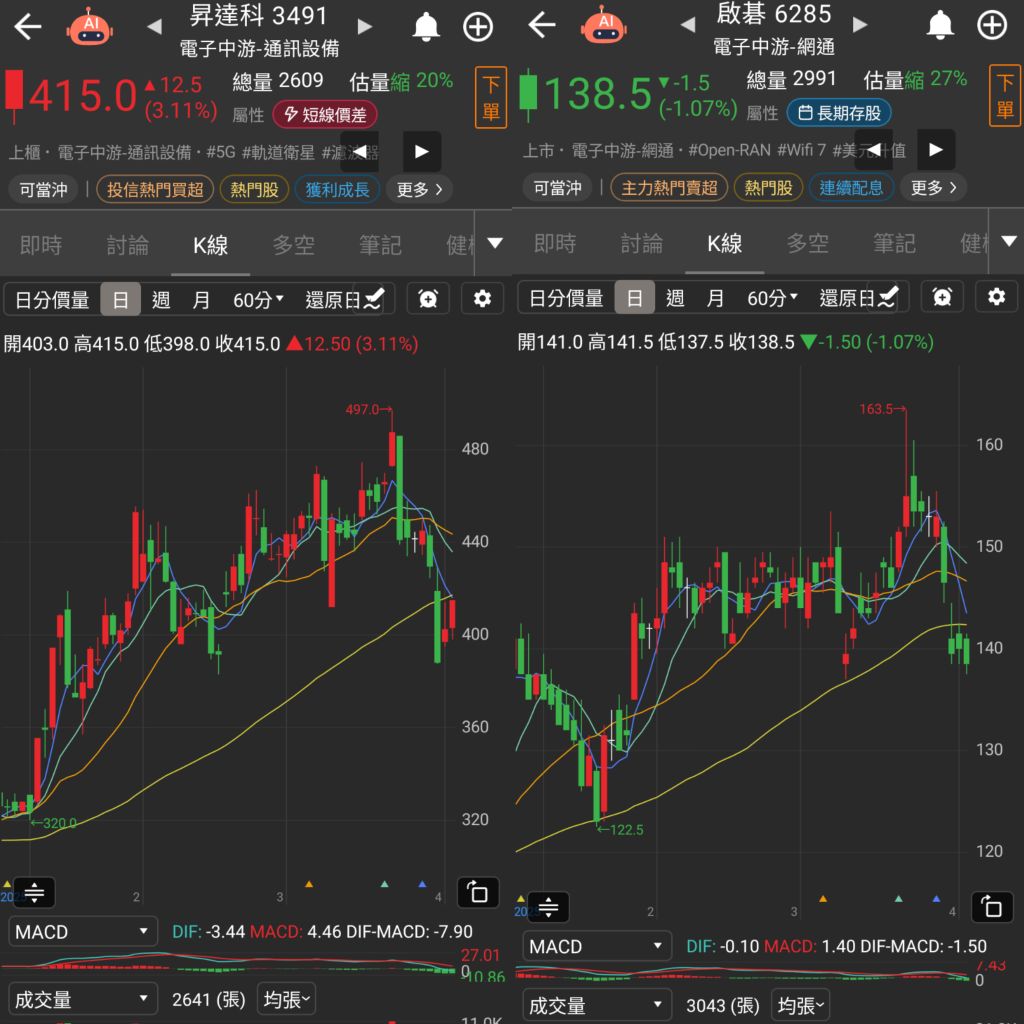Tap 下單 order button for 啟碁

(1004, 95)
